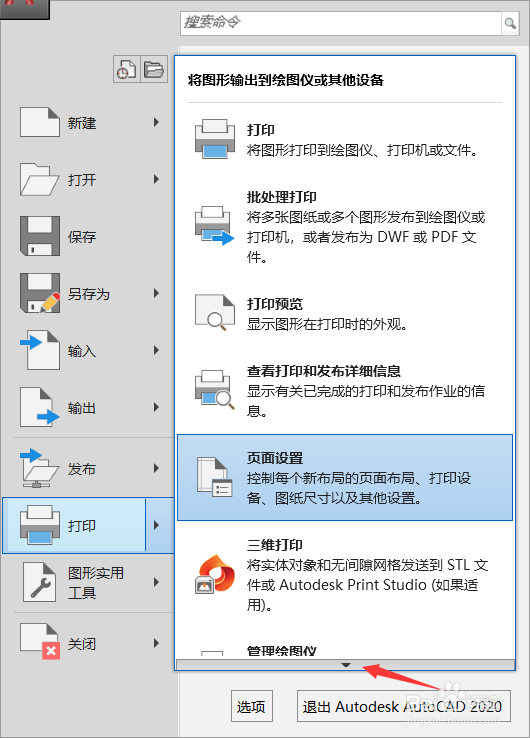Select 关闭 menu label

[82, 644]
